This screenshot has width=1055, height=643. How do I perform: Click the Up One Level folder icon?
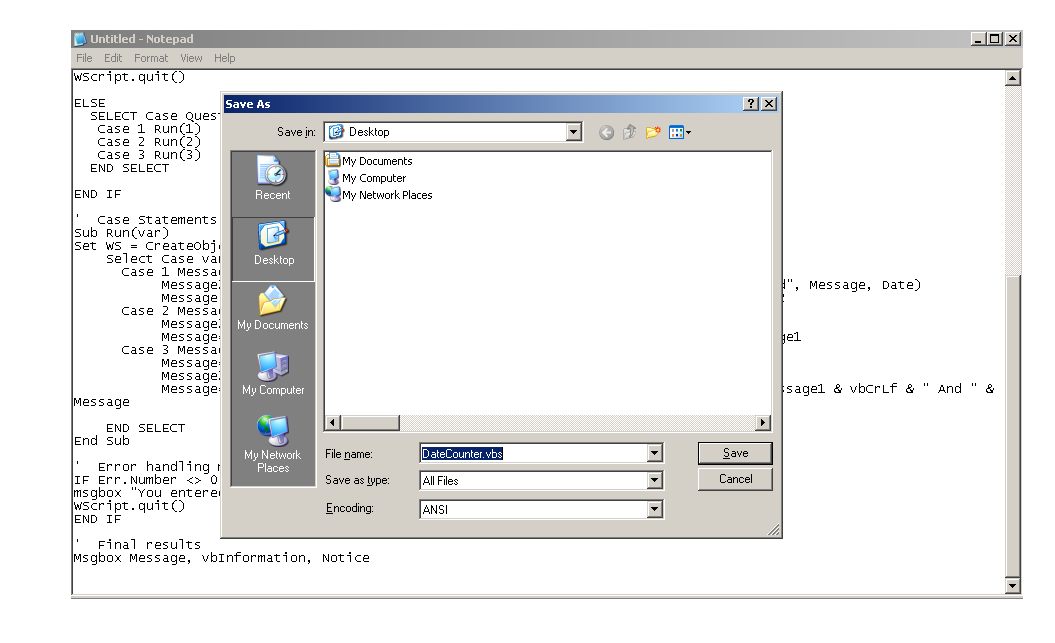tap(629, 131)
